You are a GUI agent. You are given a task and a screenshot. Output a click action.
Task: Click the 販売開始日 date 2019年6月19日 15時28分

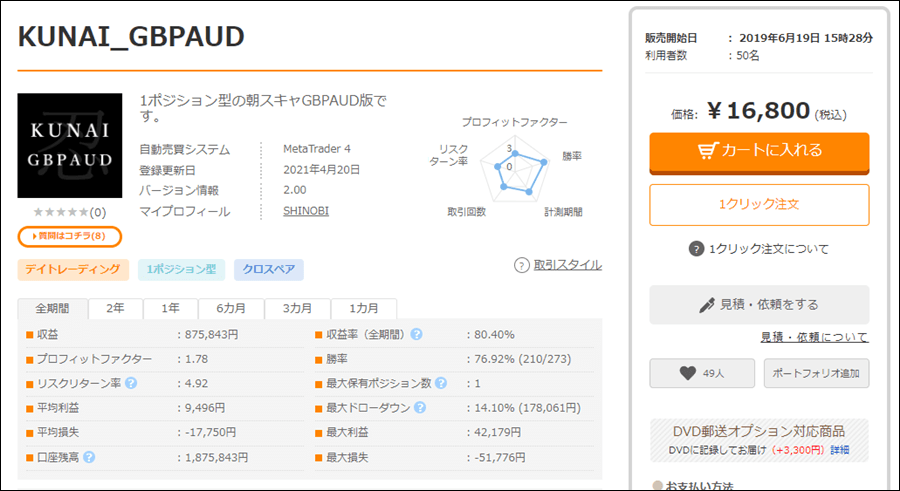pos(806,38)
